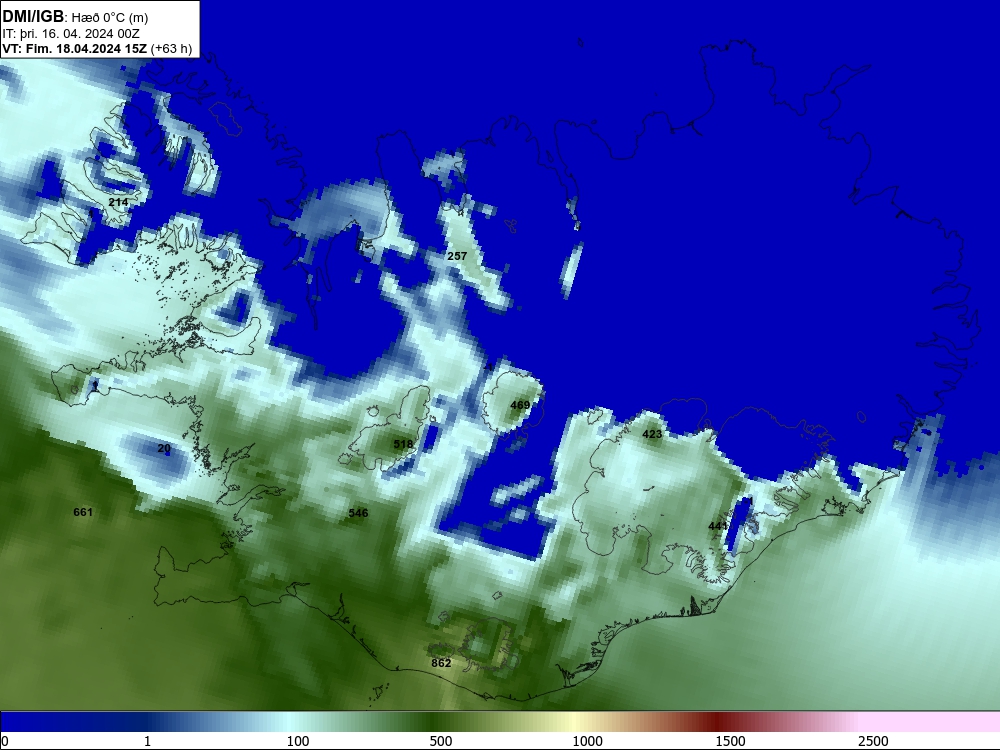
Task: Click the 100 tick label on legend
Action: [x=298, y=741]
